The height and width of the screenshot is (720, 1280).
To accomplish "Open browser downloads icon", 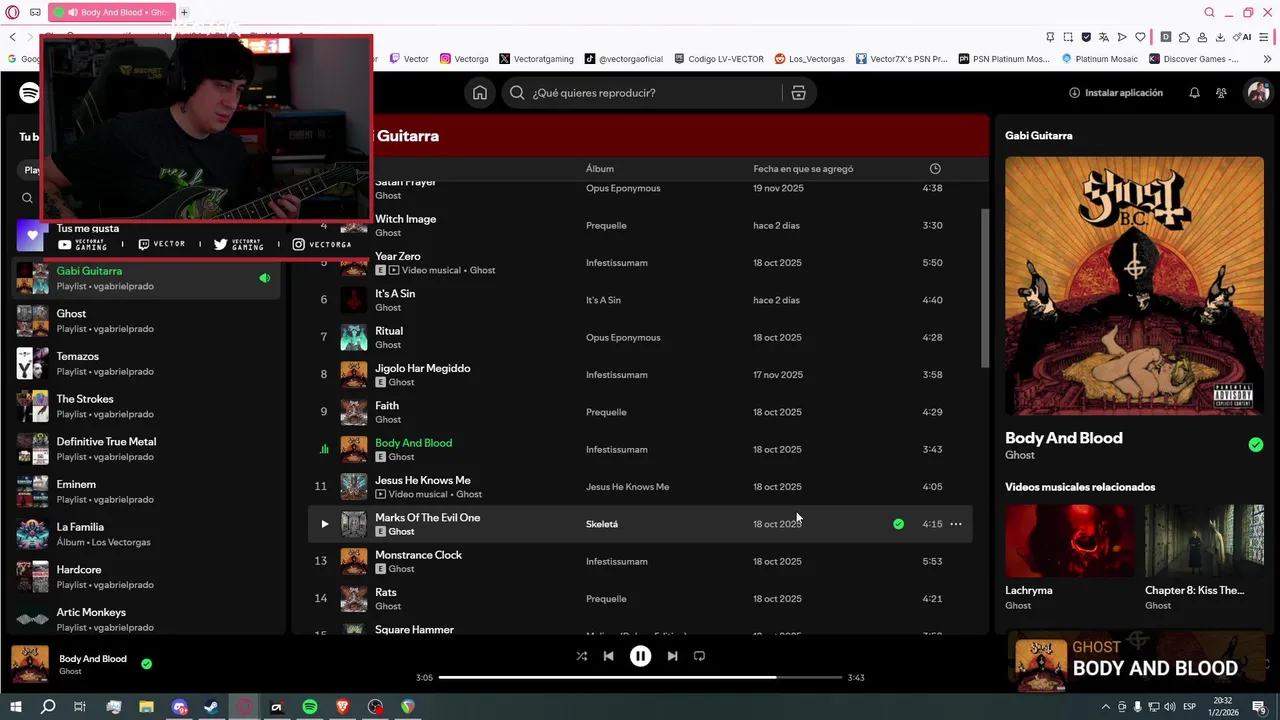I will pos(1220,37).
